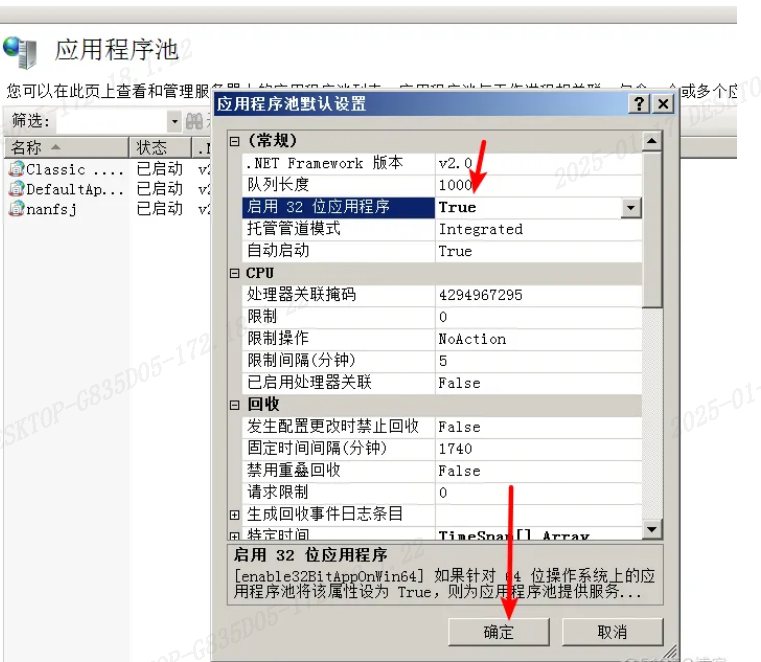Open the 启用 32 位应用程序 value dropdown

coord(631,208)
